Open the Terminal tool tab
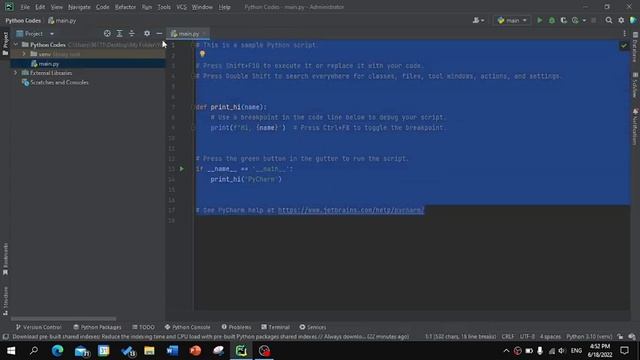Screen dimensions: 640x360 tap(276, 327)
